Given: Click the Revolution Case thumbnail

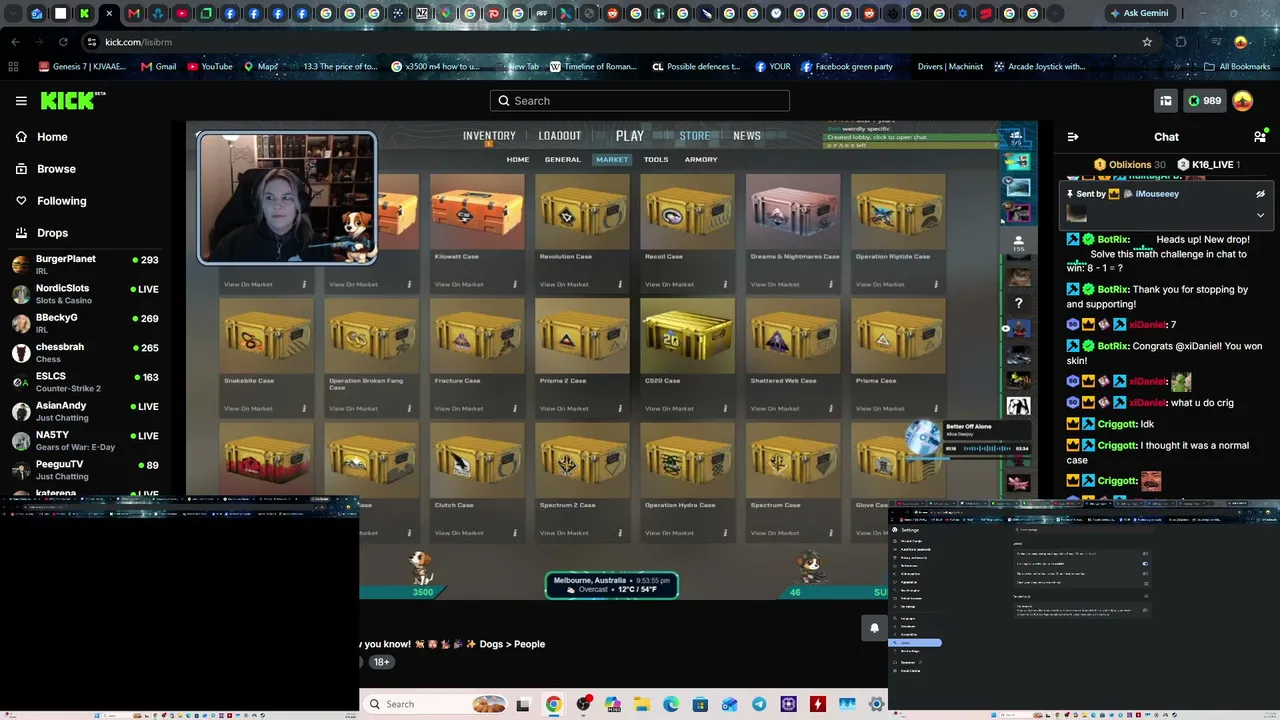Looking at the screenshot, I should click(x=582, y=212).
